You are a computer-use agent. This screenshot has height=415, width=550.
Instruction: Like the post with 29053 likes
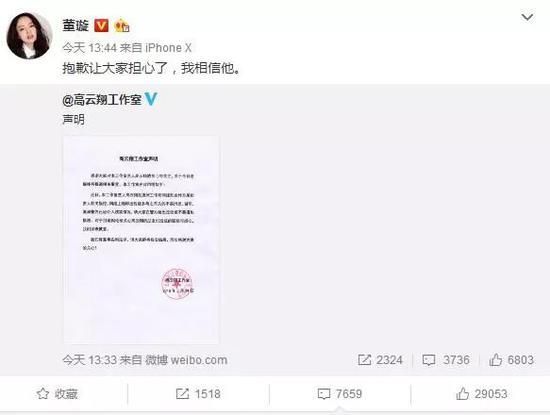point(482,394)
